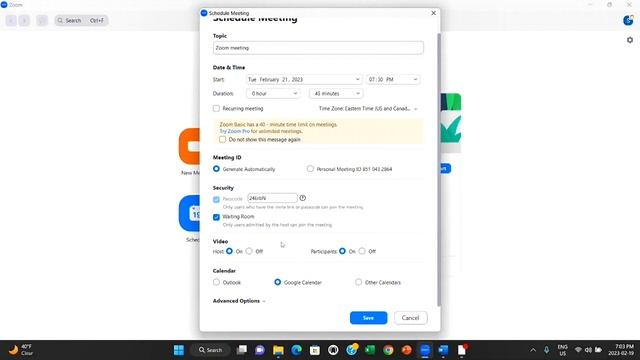This screenshot has height=360, width=640.
Task: Open the Windows Start menu
Action: (179, 350)
